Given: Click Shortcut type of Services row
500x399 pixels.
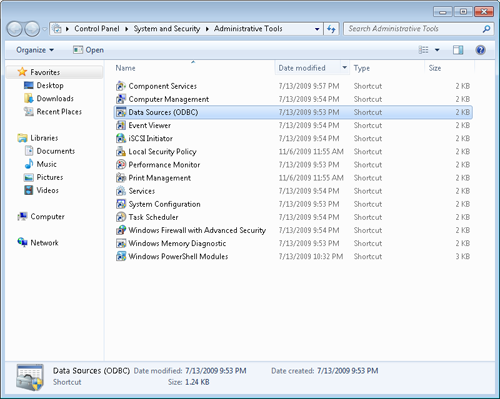Looking at the screenshot, I should pyautogui.click(x=368, y=191).
